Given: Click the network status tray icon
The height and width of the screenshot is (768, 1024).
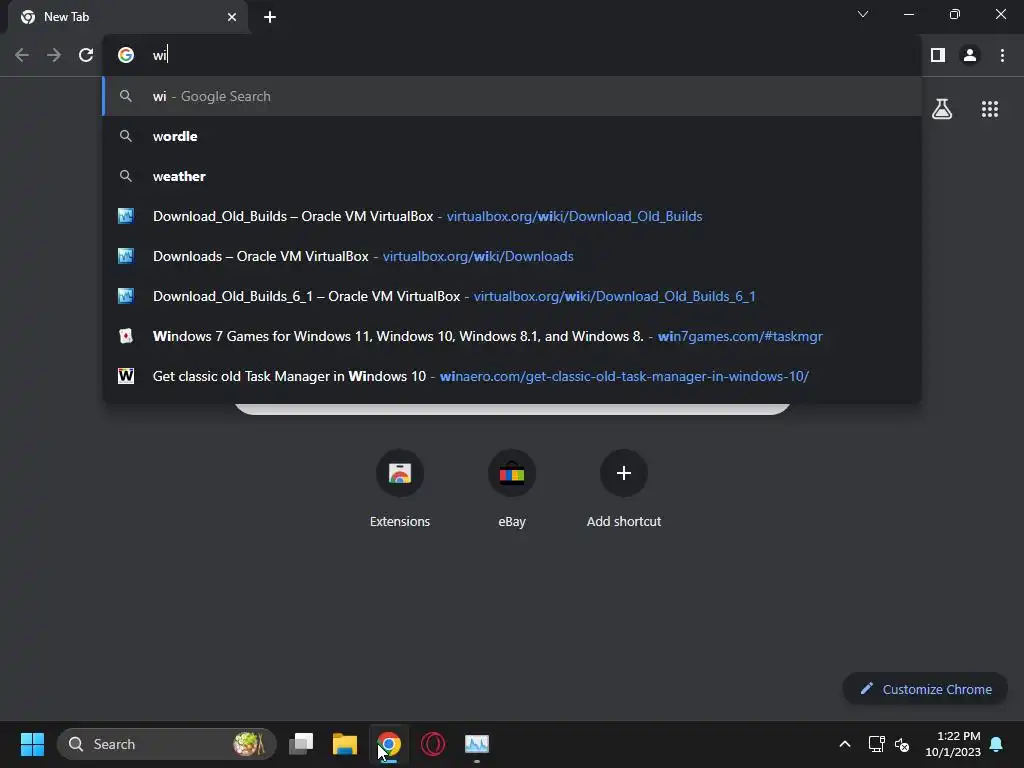Looking at the screenshot, I should tap(876, 744).
